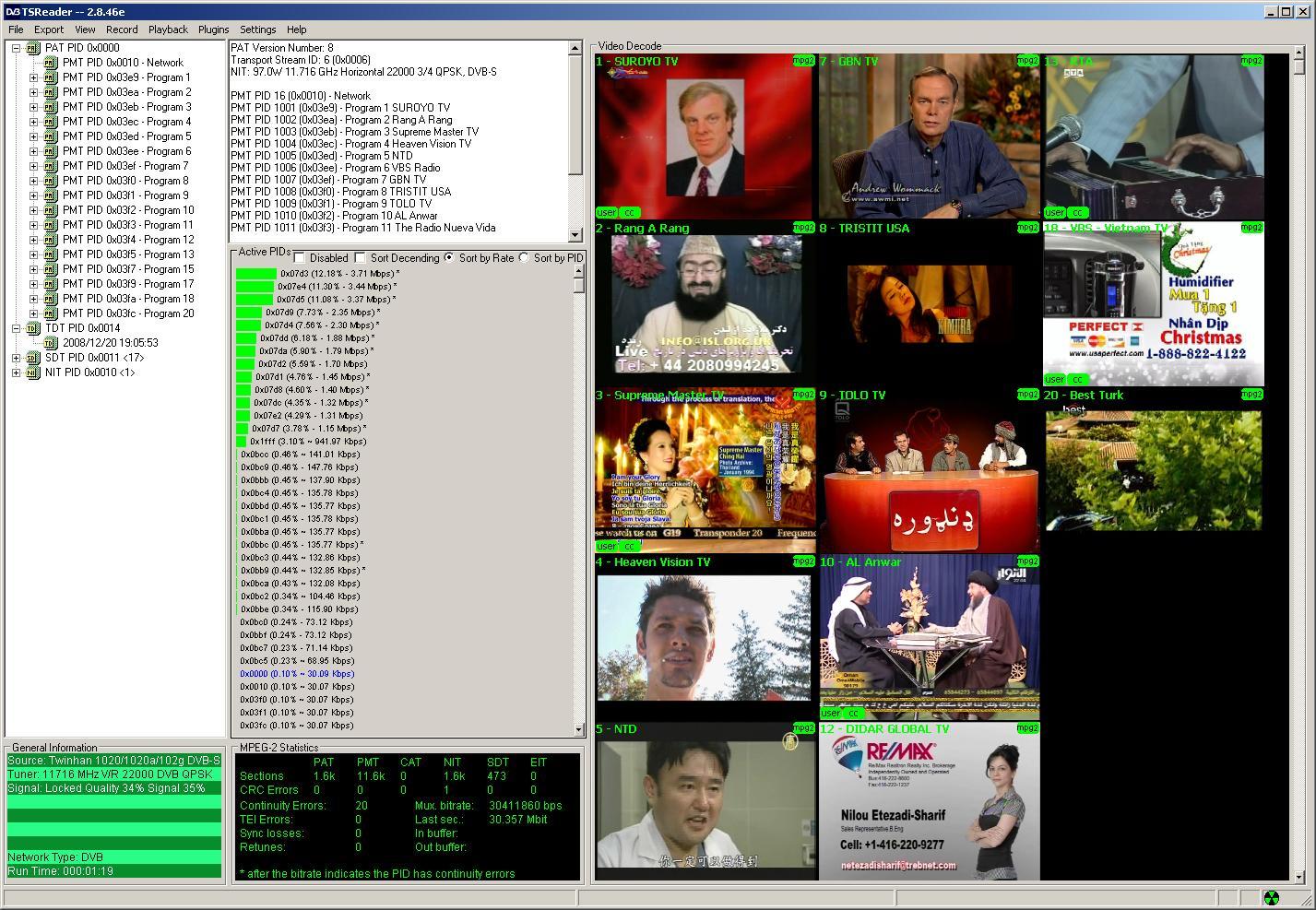Select the Best Turk video thumbnail

[1154, 470]
